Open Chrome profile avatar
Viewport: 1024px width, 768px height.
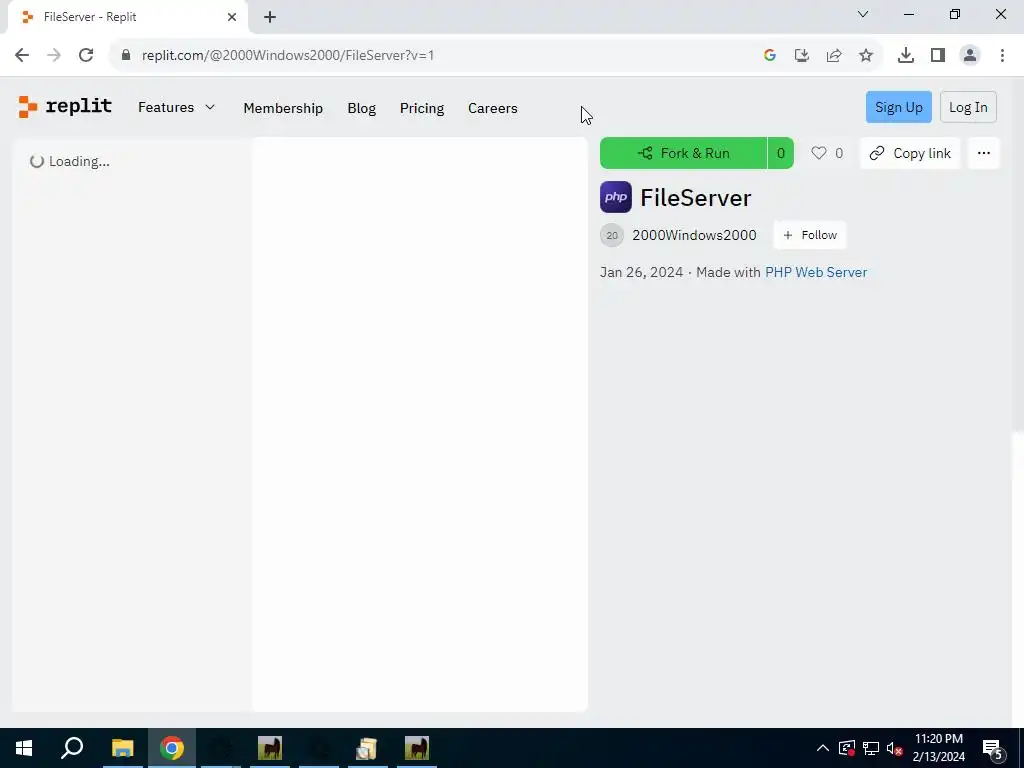[970, 56]
